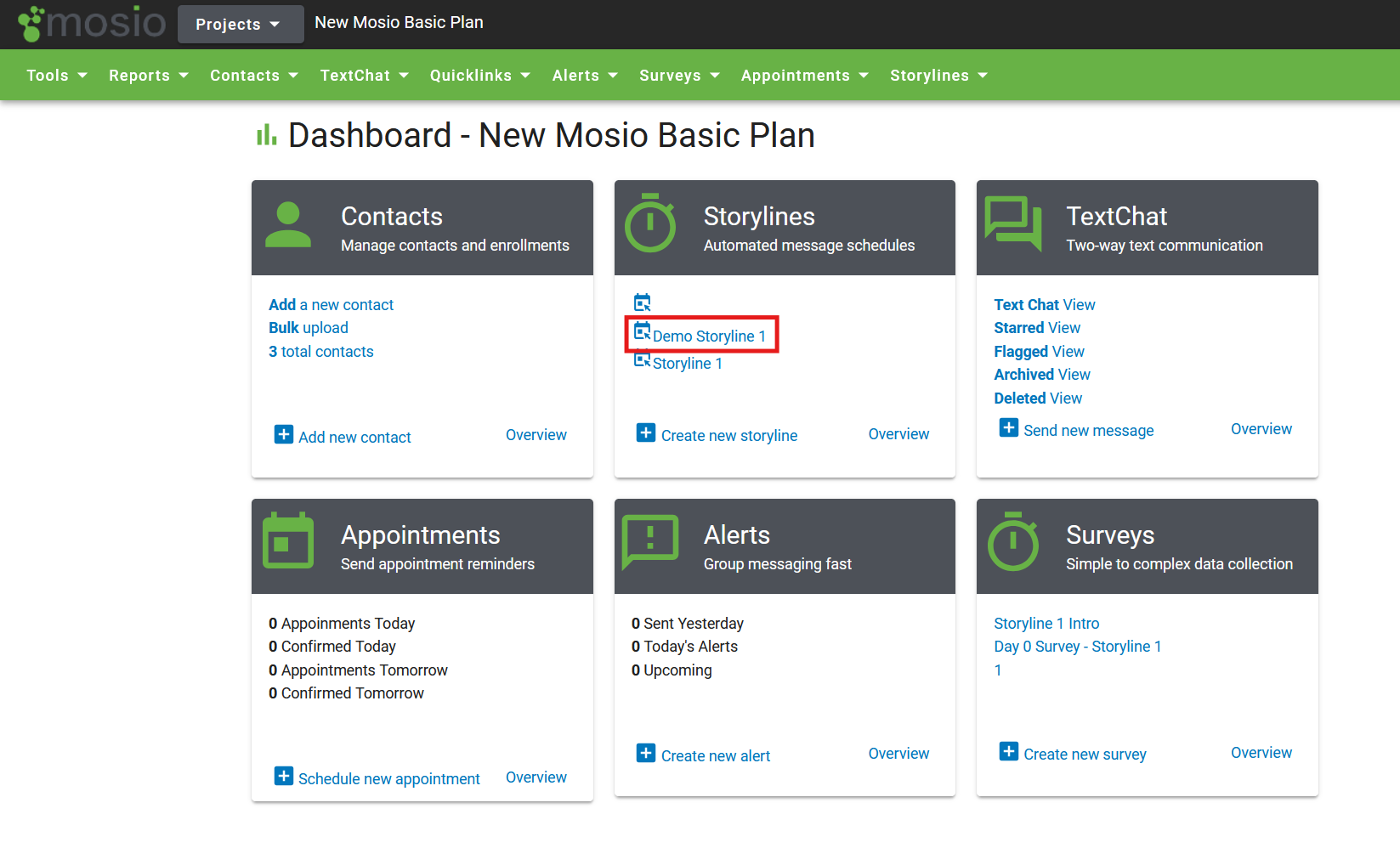Expand the Surveys menu in navbar
This screenshot has width=1400, height=848.
(x=680, y=76)
